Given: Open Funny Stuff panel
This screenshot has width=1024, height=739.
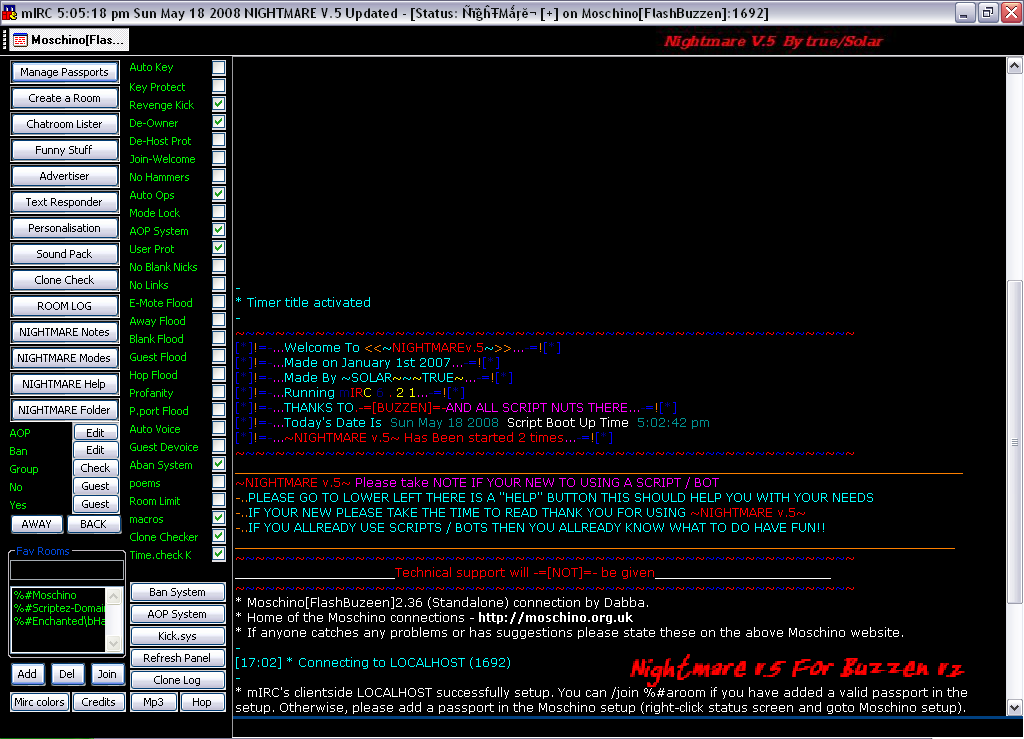Looking at the screenshot, I should tap(64, 150).
